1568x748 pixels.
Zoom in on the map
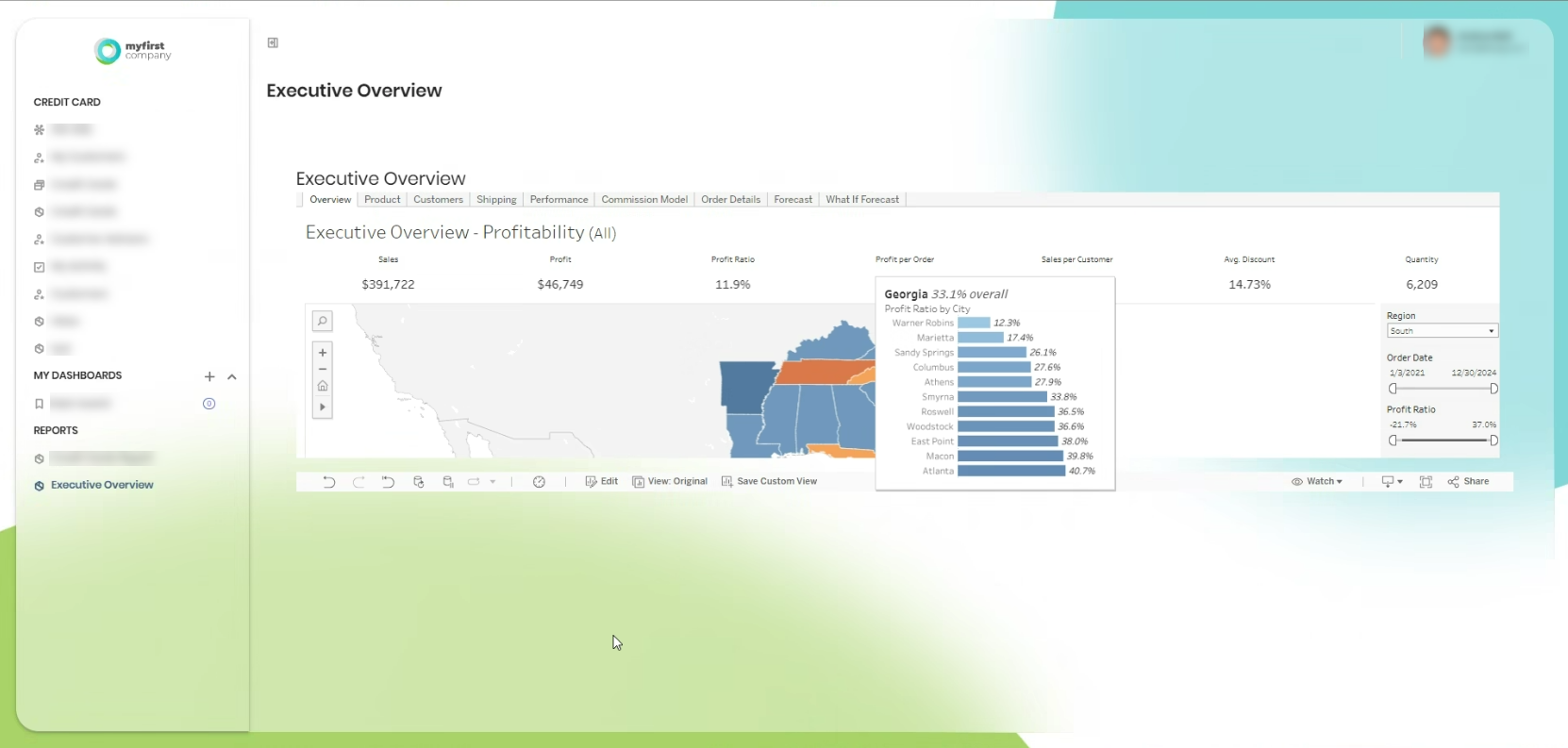point(323,353)
